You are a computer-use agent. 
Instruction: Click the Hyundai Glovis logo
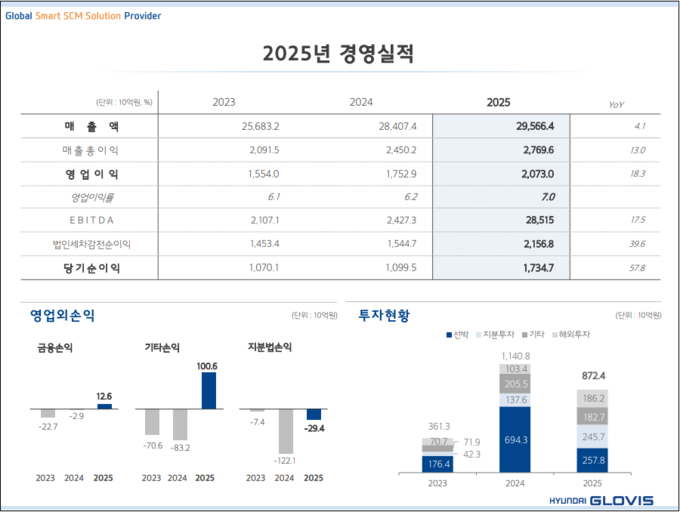click(600, 500)
